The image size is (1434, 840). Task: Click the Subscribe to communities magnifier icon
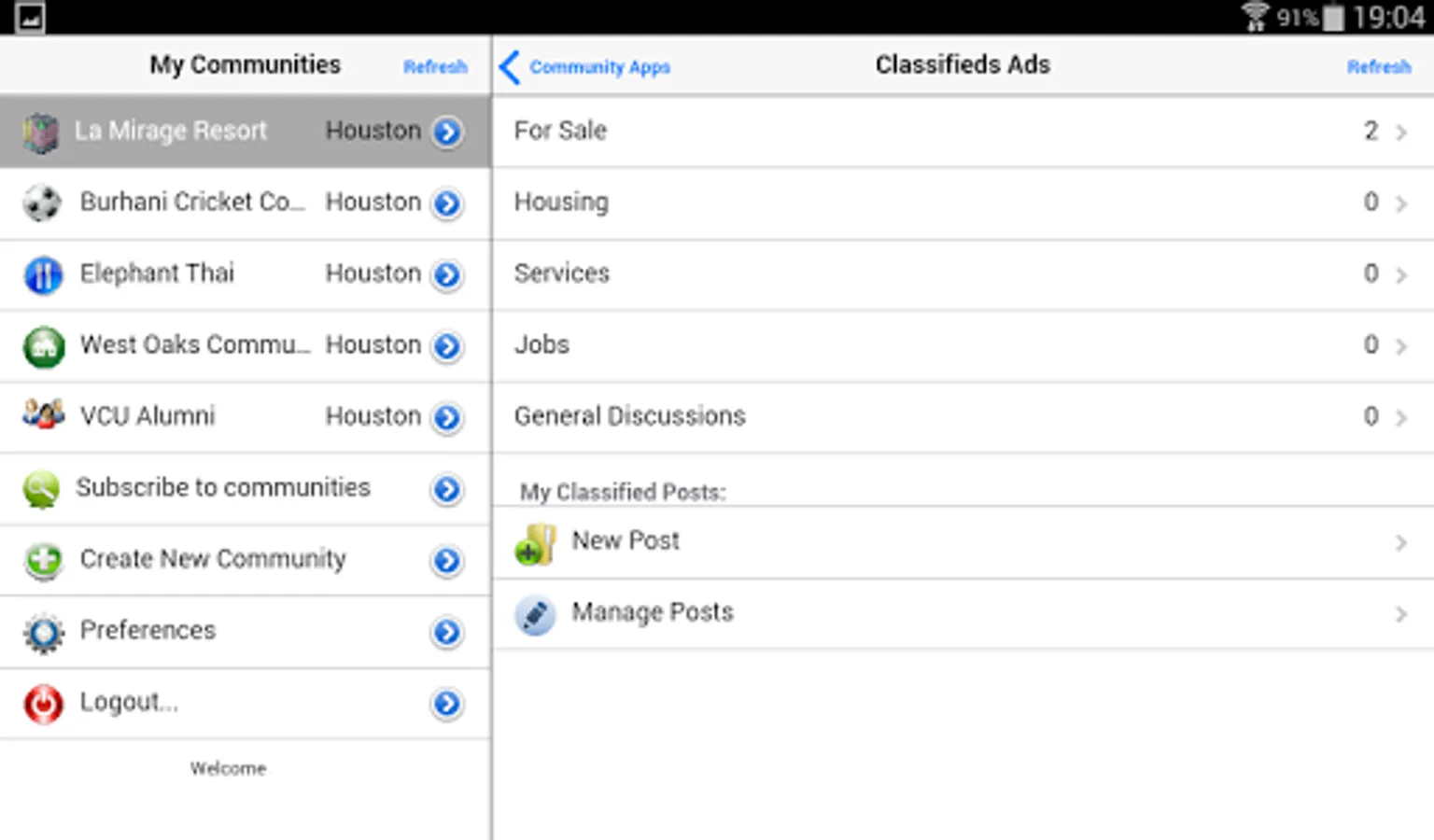tap(42, 489)
